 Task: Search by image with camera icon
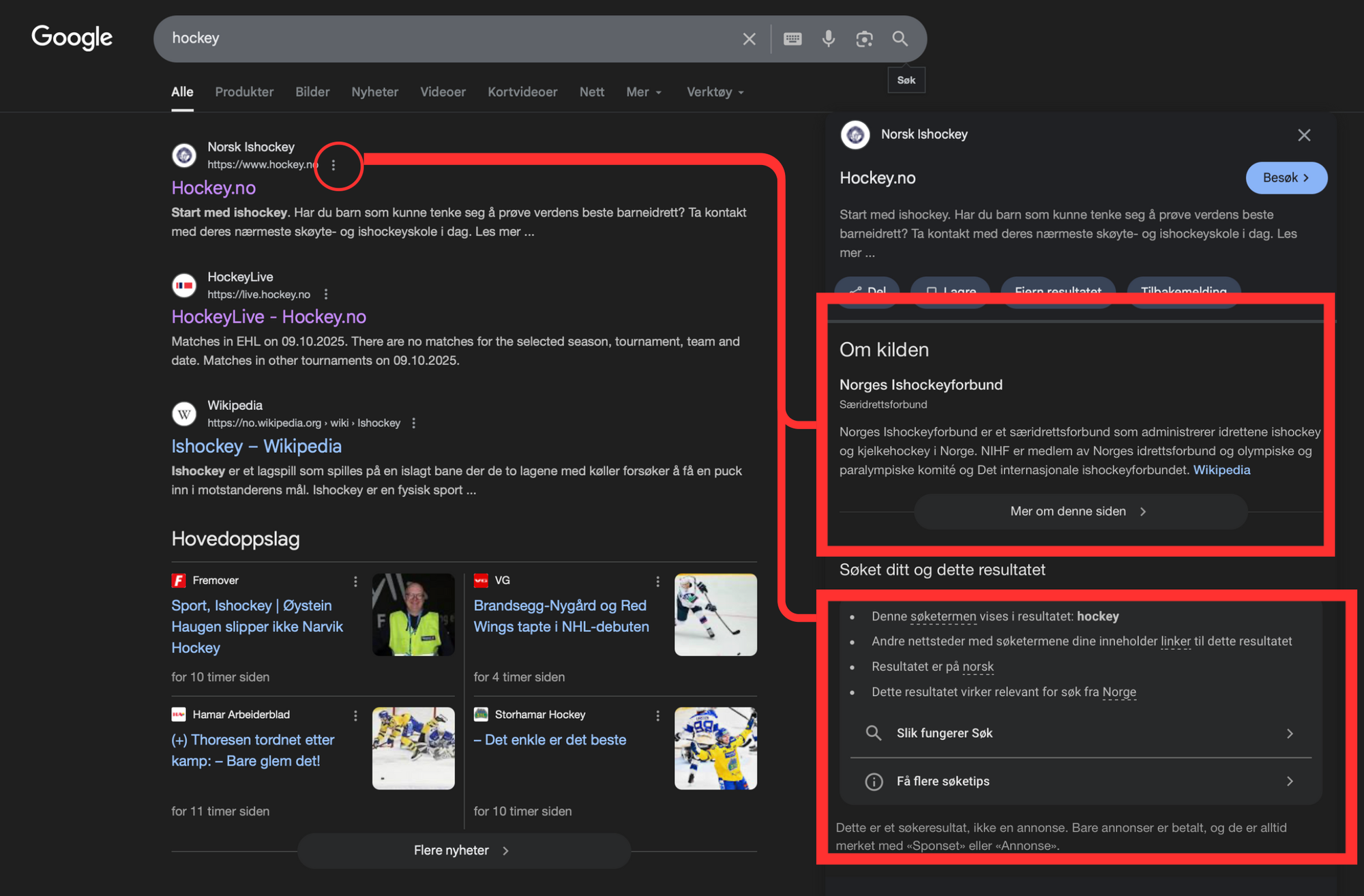(864, 39)
